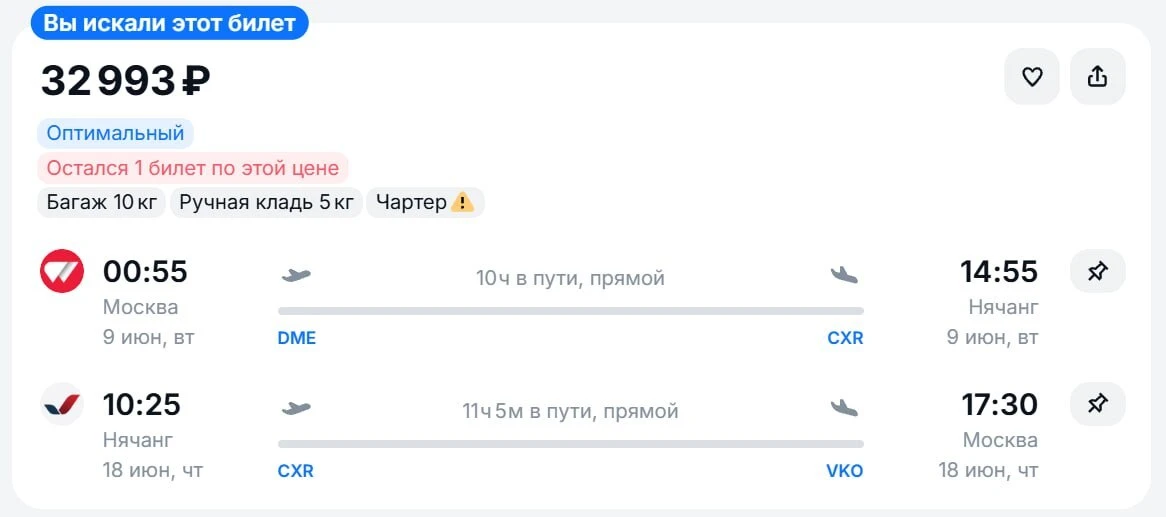Image resolution: width=1166 pixels, height=517 pixels.
Task: Click 'Остался 1 билет по этой цене' notice
Action: pyautogui.click(x=193, y=168)
